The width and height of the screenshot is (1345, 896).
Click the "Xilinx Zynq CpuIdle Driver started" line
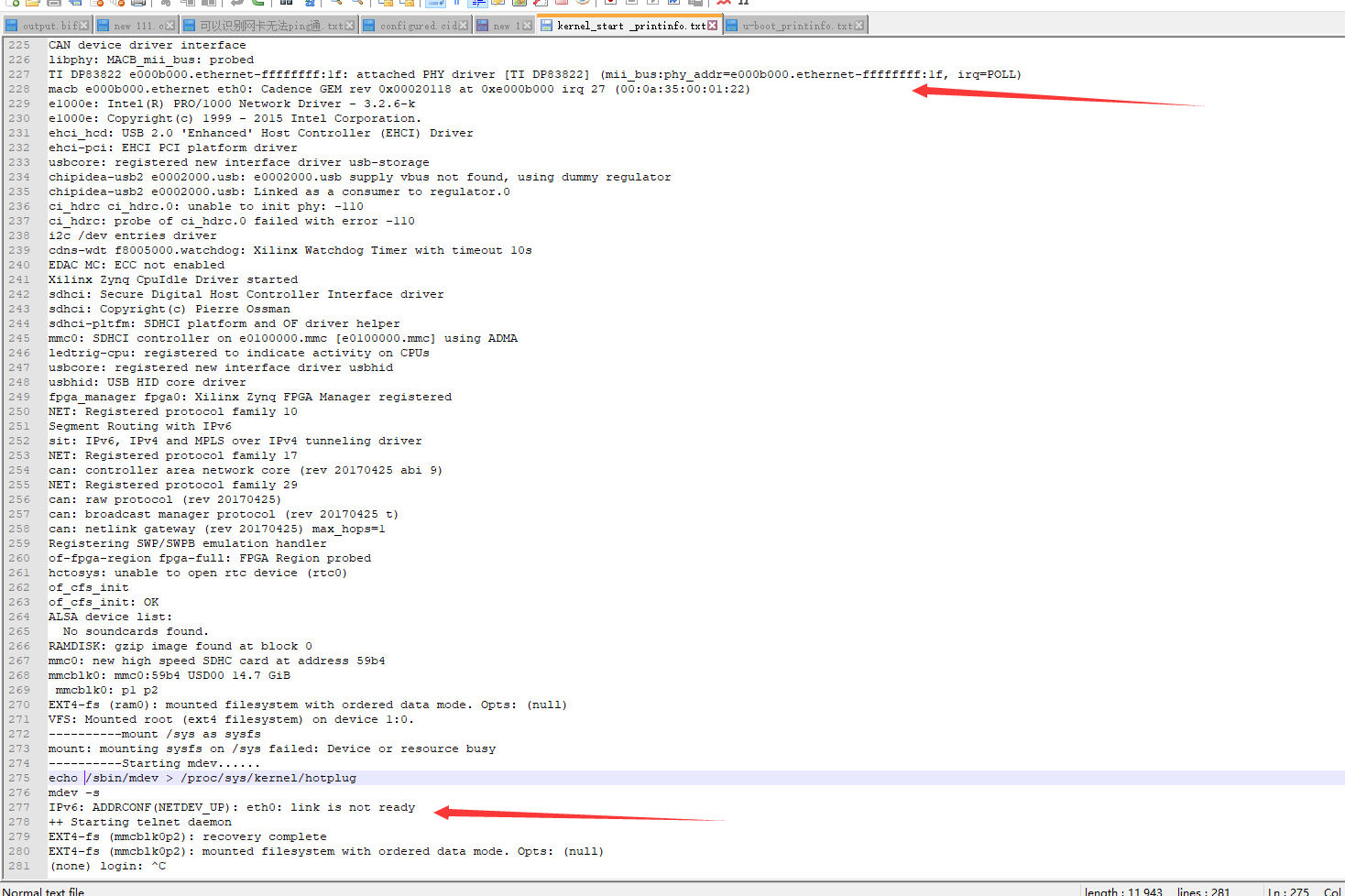click(173, 279)
